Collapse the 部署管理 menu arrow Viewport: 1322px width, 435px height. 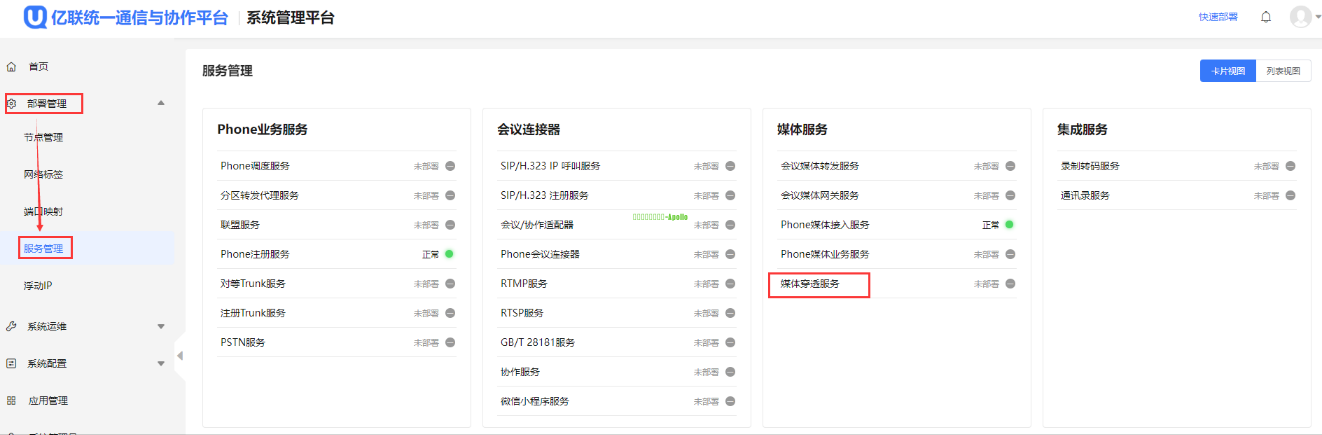point(161,103)
